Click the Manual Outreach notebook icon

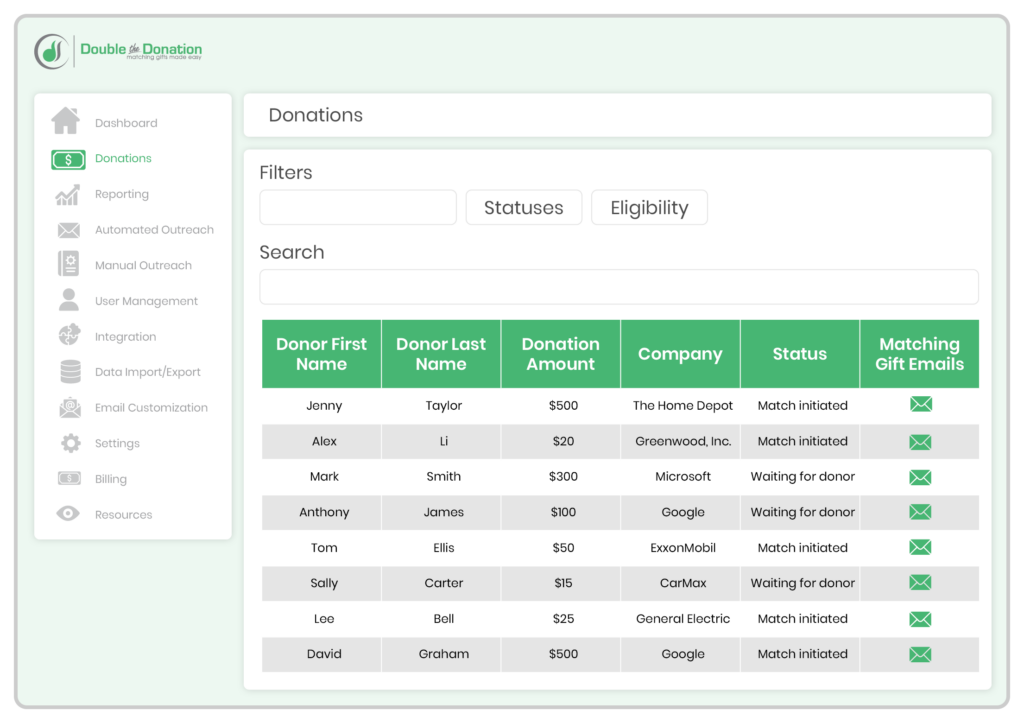coord(69,264)
